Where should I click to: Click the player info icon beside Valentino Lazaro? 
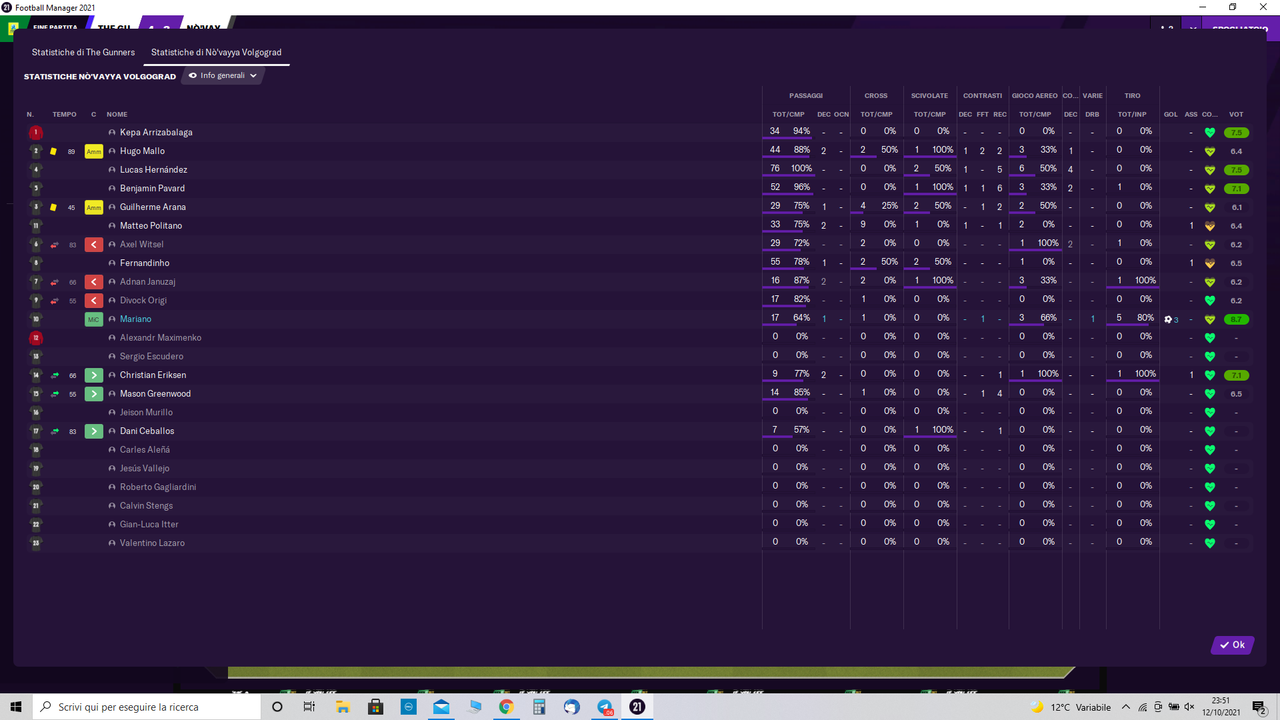tap(113, 543)
